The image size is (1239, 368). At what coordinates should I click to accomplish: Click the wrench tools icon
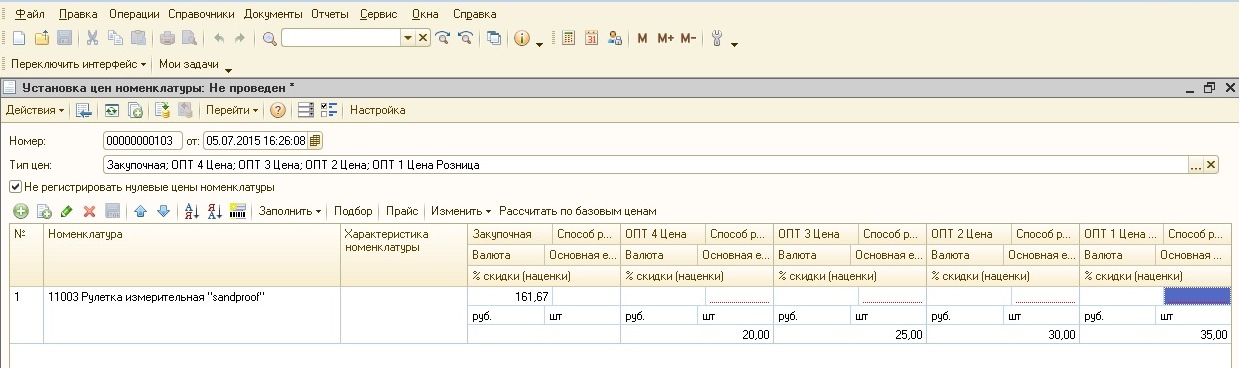pos(717,39)
